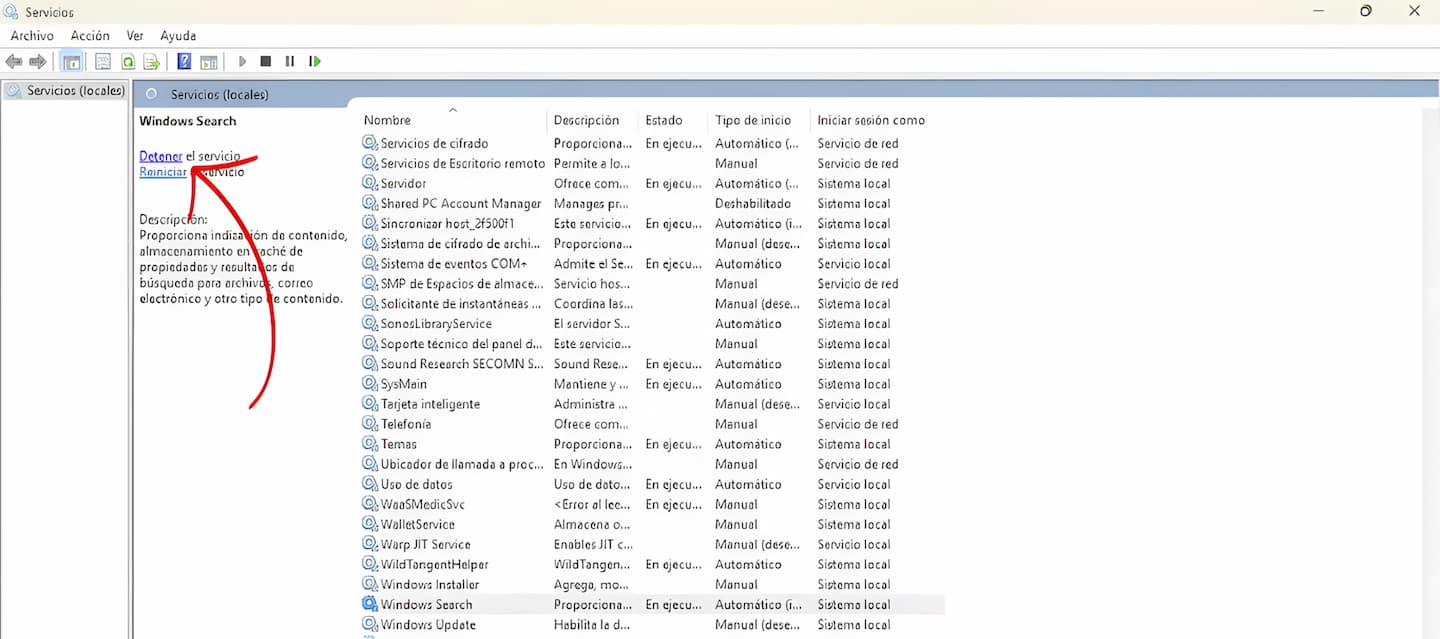Click the Export list toolbar icon
The image size is (1440, 639).
(152, 62)
